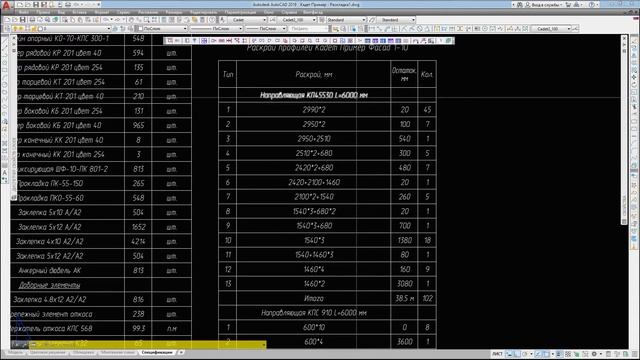This screenshot has width=640, height=360.
Task: Open the Cadet2_100 dropdown on right toolbar
Action: (x=551, y=29)
